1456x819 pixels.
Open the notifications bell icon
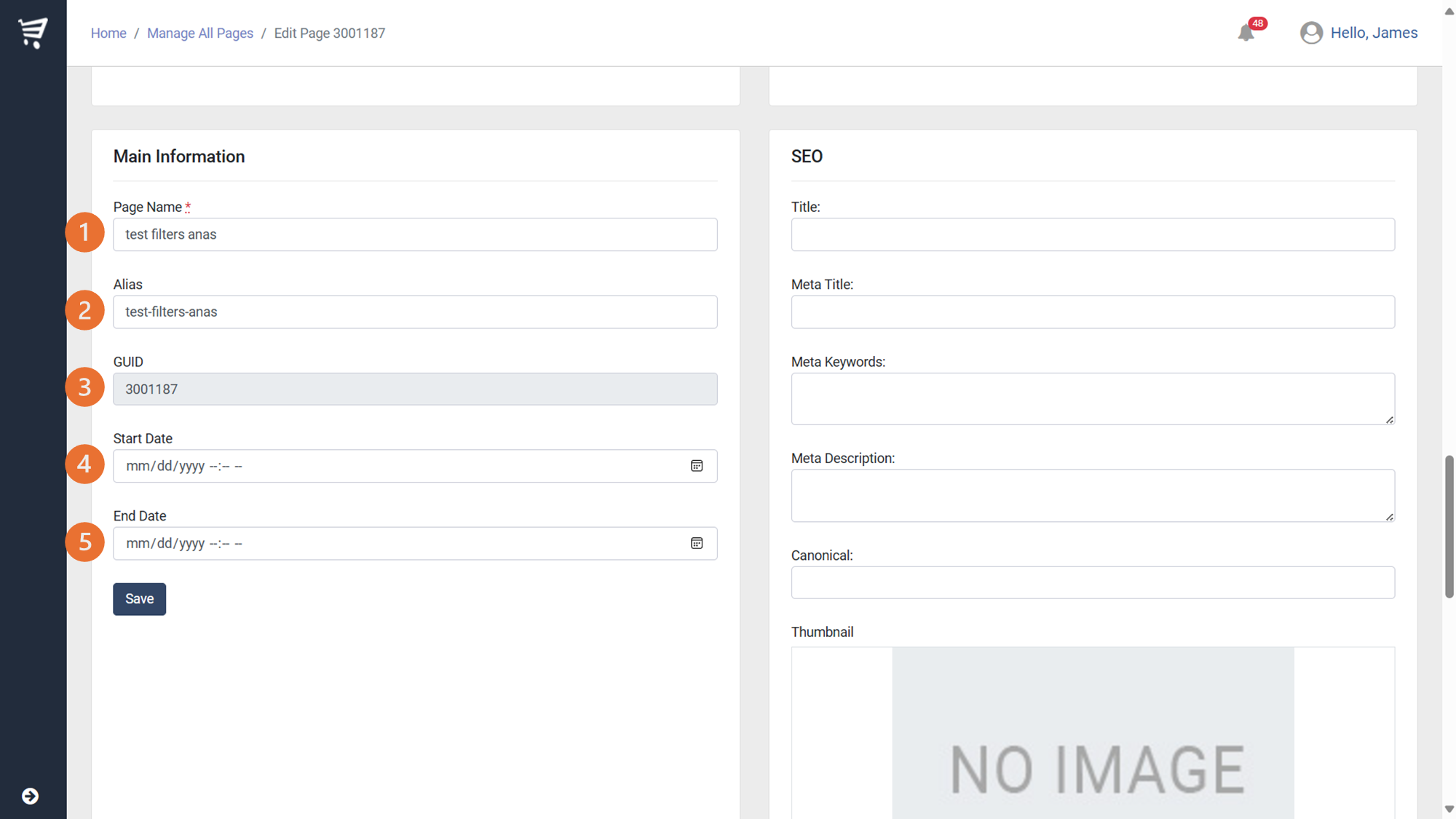click(1246, 33)
